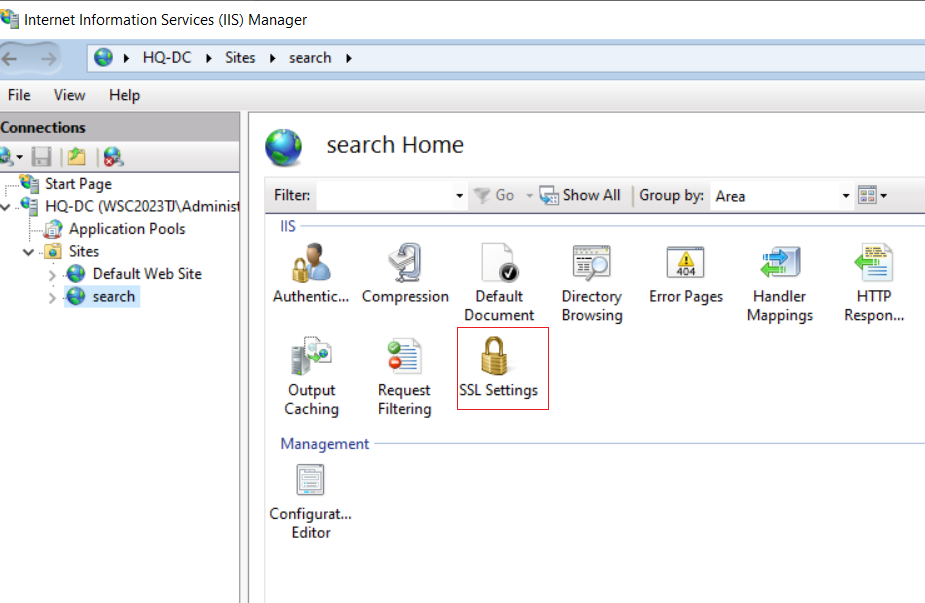This screenshot has height=603, width=925.
Task: Open the Authentication feature icon
Action: 310,273
